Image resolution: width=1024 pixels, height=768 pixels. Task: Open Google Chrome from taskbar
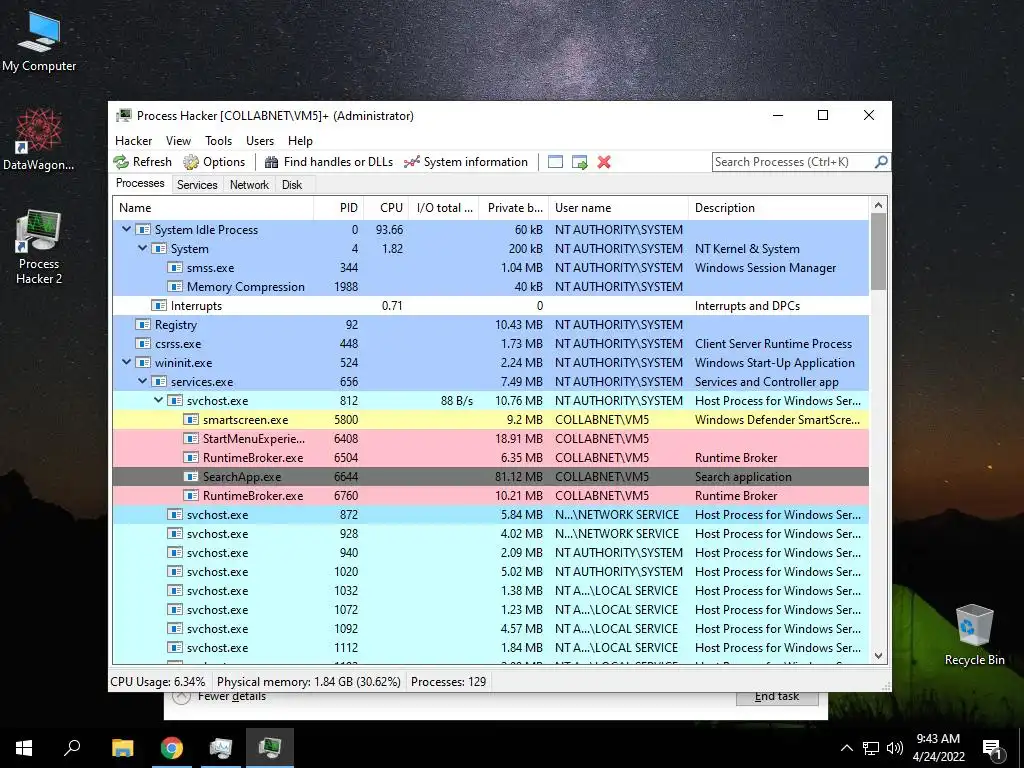pos(172,748)
